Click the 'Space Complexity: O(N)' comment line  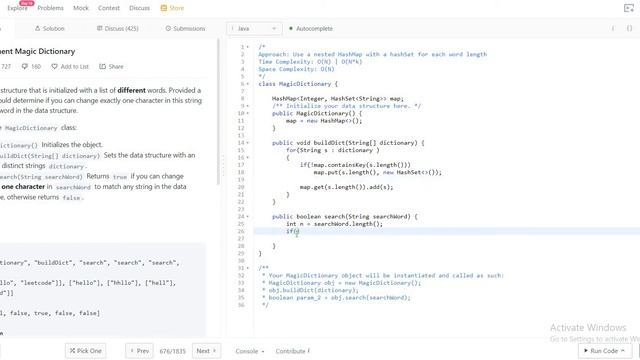click(296, 69)
